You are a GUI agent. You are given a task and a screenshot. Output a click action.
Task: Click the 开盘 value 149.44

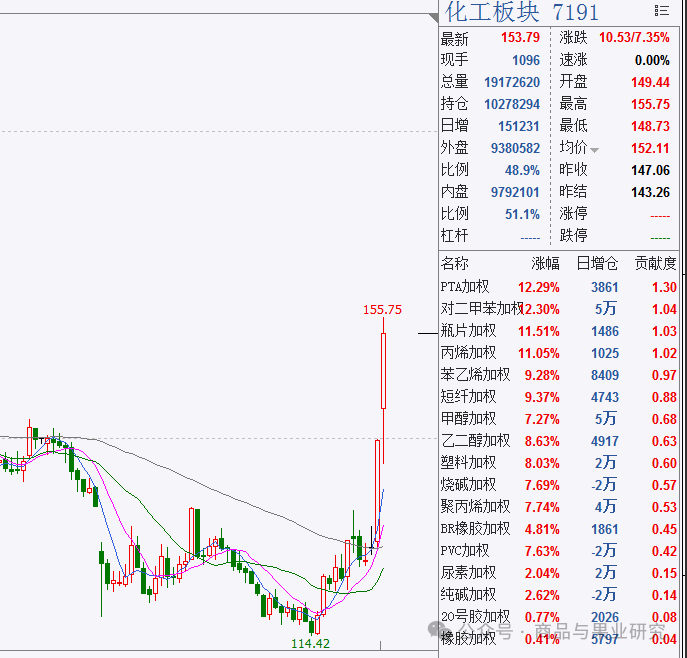(650, 82)
